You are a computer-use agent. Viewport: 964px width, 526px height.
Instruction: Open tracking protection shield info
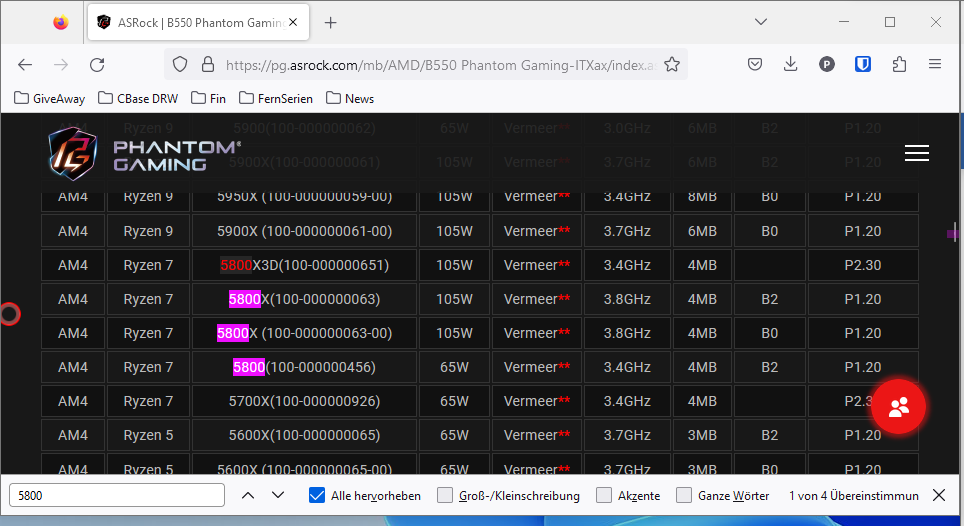tap(180, 65)
